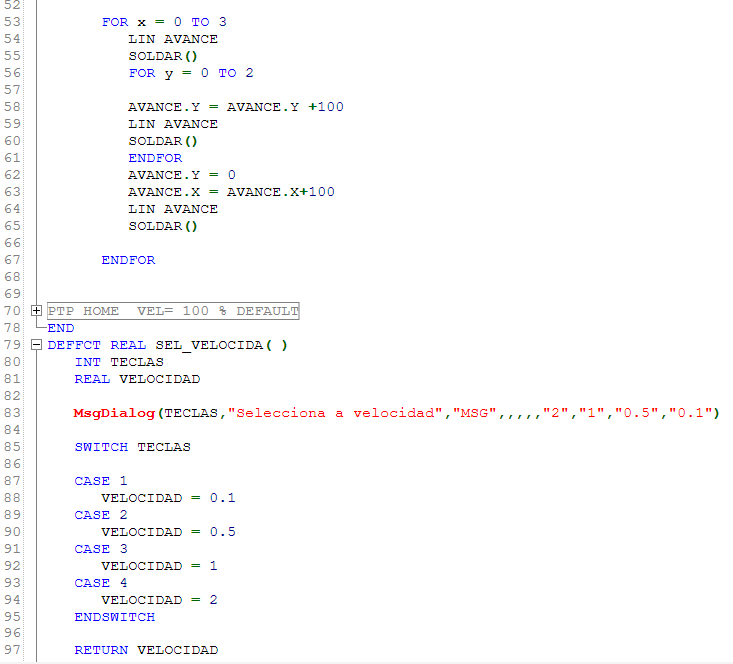The width and height of the screenshot is (733, 664).
Task: Collapse the DEFFCT SEL_VELOCIDA function
Action: (36, 345)
